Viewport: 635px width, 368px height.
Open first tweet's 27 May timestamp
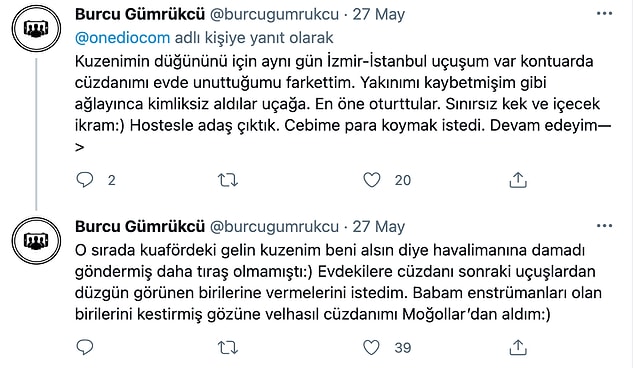(x=379, y=15)
